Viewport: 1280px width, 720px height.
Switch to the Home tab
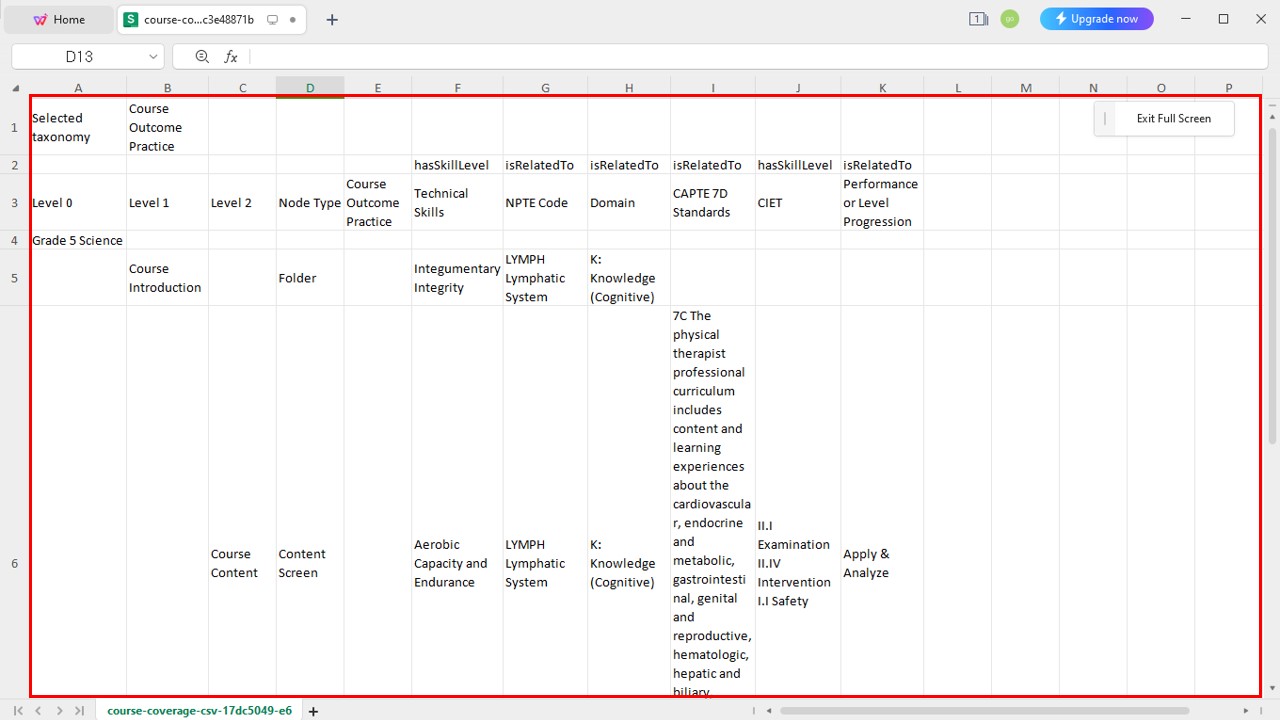pyautogui.click(x=58, y=19)
